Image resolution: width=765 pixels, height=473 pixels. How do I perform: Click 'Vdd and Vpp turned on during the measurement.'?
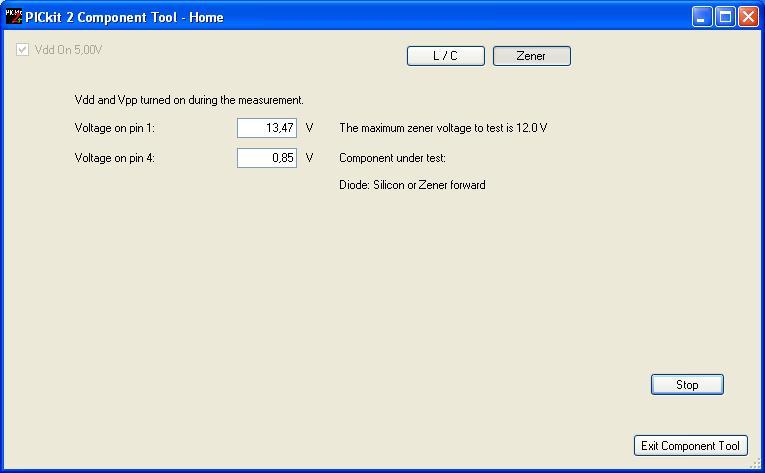189,100
